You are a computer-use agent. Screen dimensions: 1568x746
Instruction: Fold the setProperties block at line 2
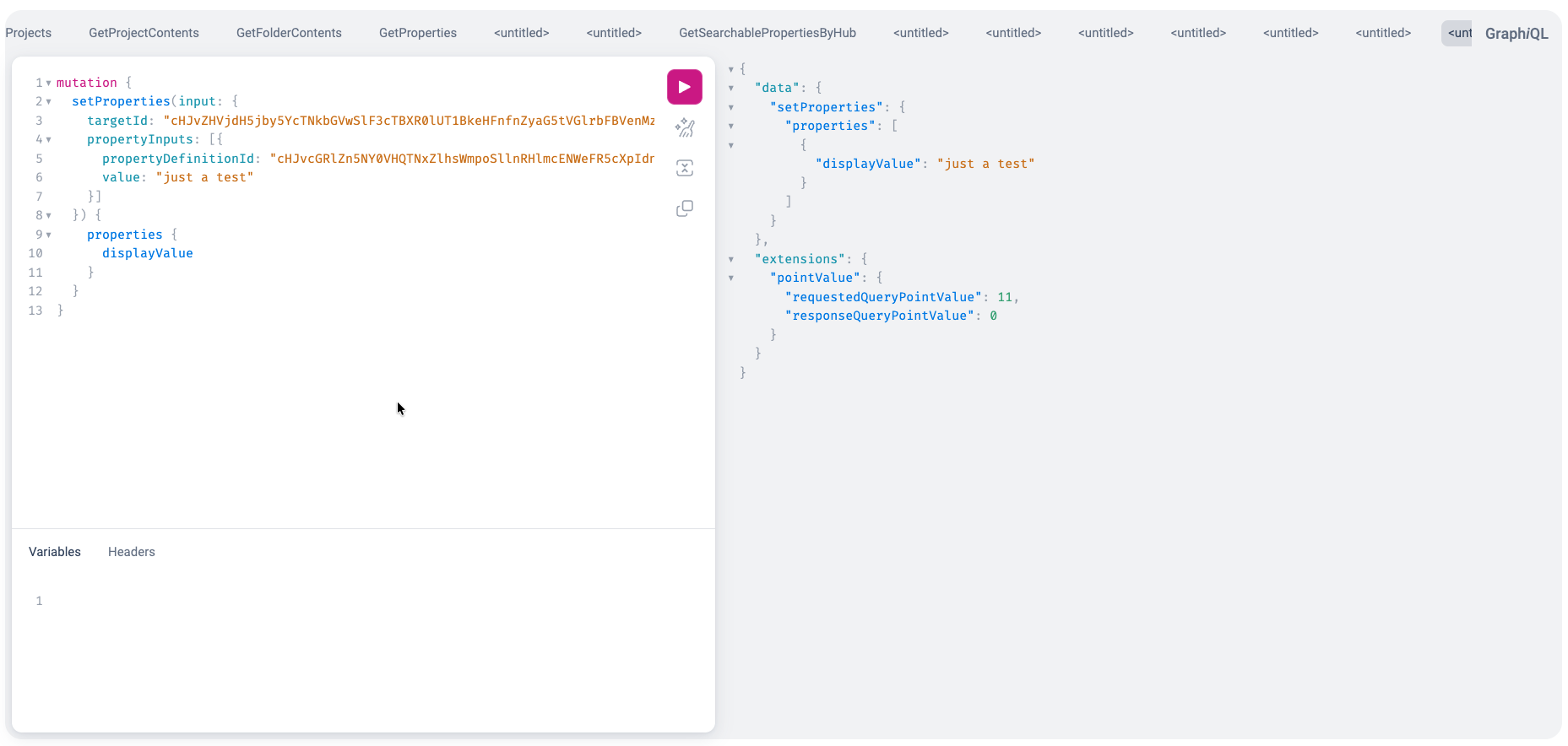48,102
